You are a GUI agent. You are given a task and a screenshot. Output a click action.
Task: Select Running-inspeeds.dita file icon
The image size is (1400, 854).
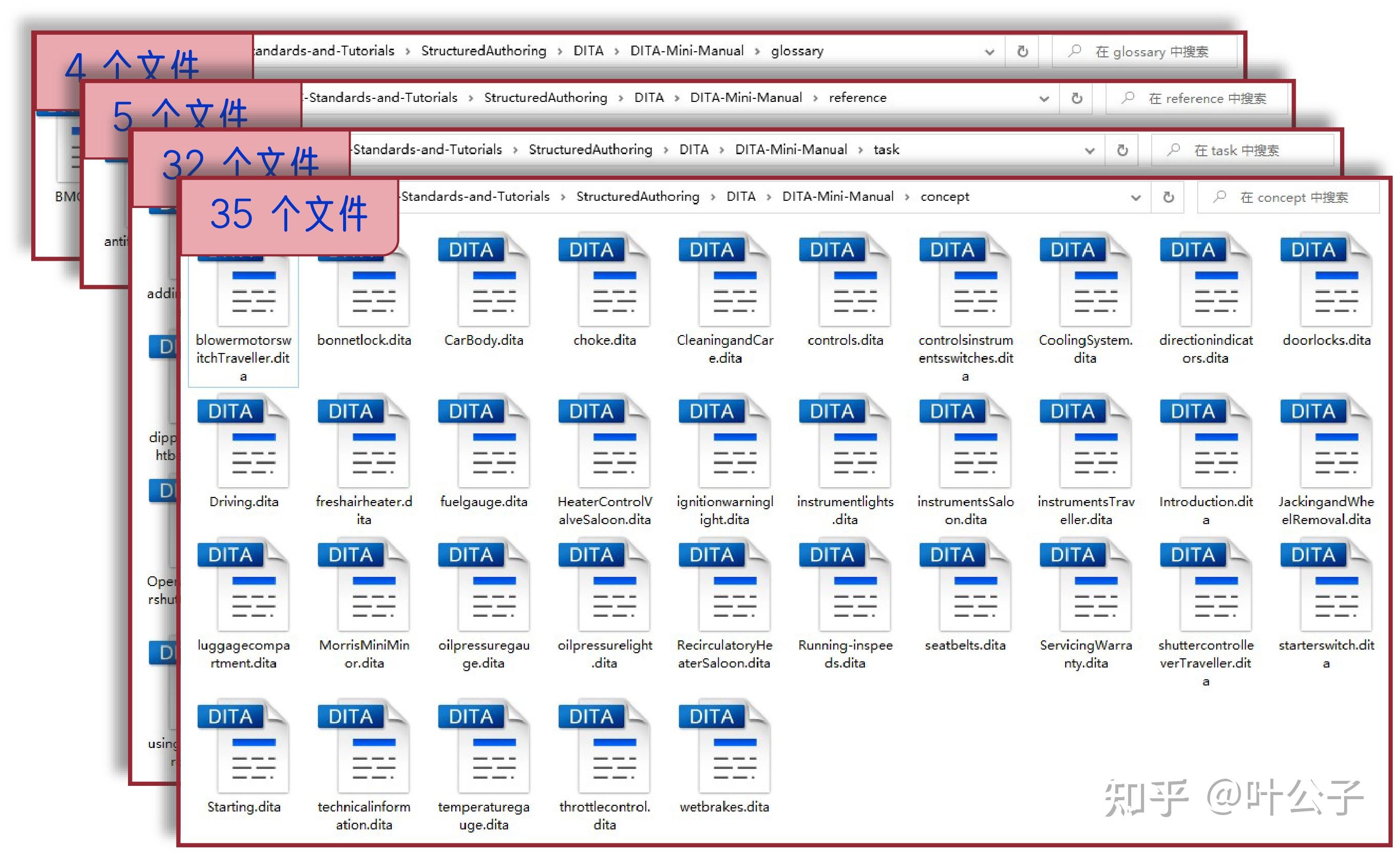click(845, 585)
